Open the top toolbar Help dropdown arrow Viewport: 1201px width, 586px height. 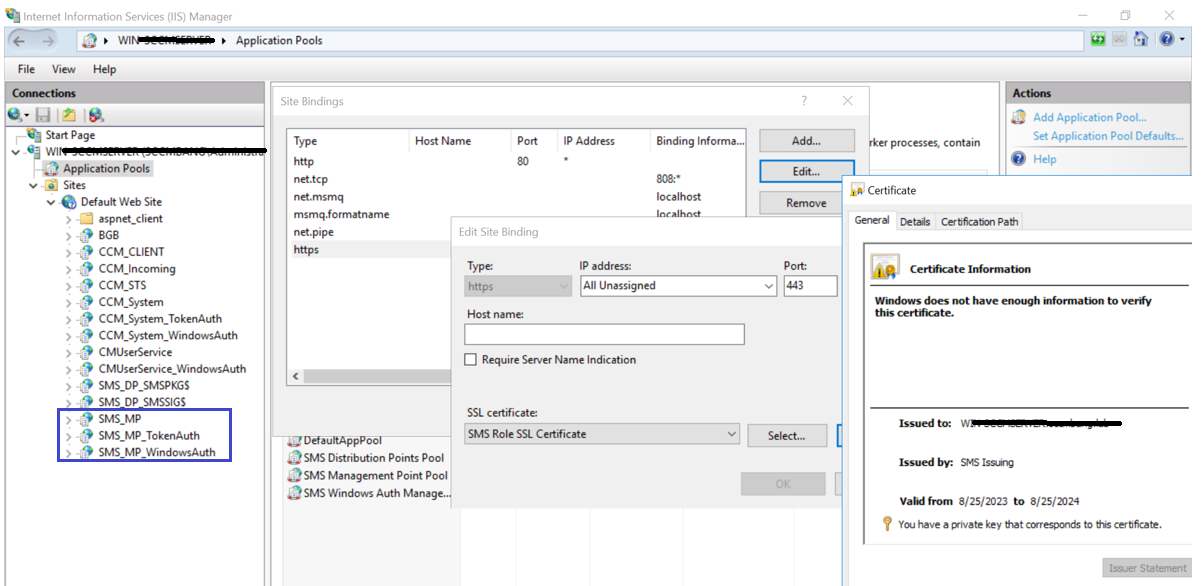(x=1180, y=40)
